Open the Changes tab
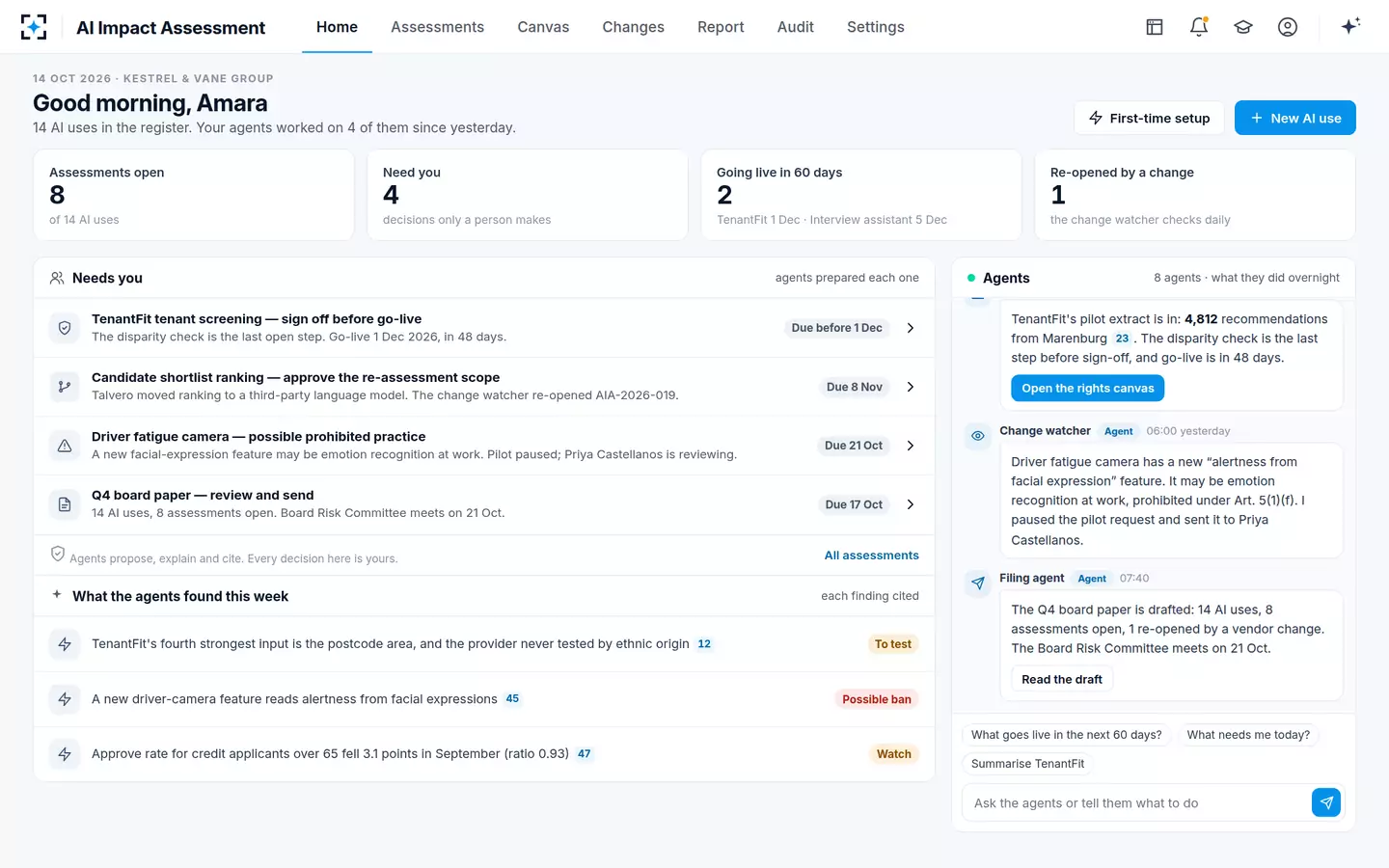Screen dimensions: 1389x868 (634, 27)
